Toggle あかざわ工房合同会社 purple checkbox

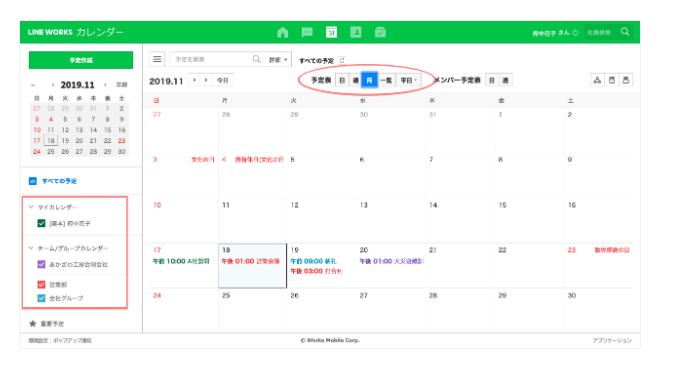click(x=41, y=264)
